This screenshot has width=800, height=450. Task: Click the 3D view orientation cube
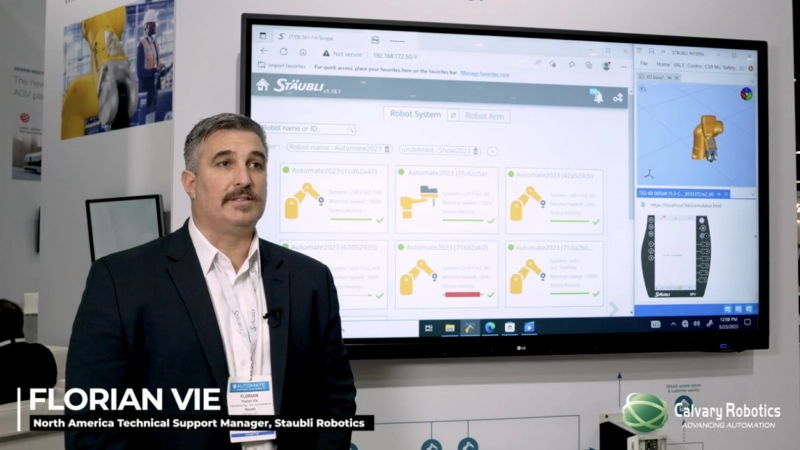746,94
